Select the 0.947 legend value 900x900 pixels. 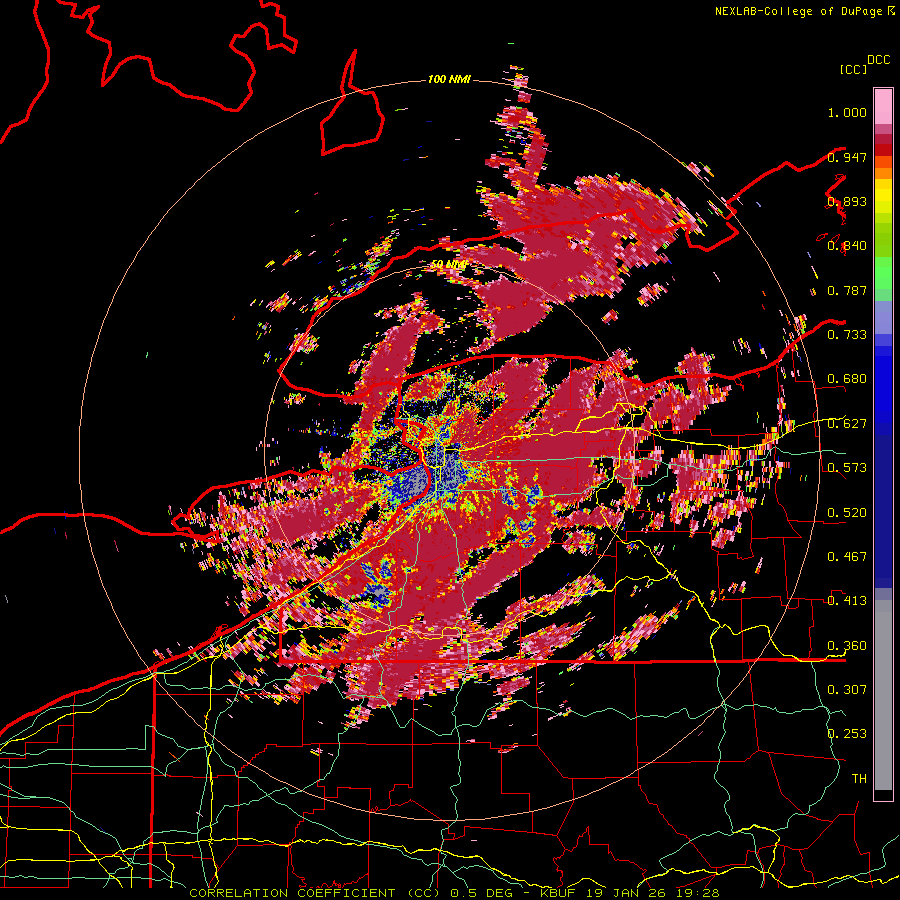[847, 157]
